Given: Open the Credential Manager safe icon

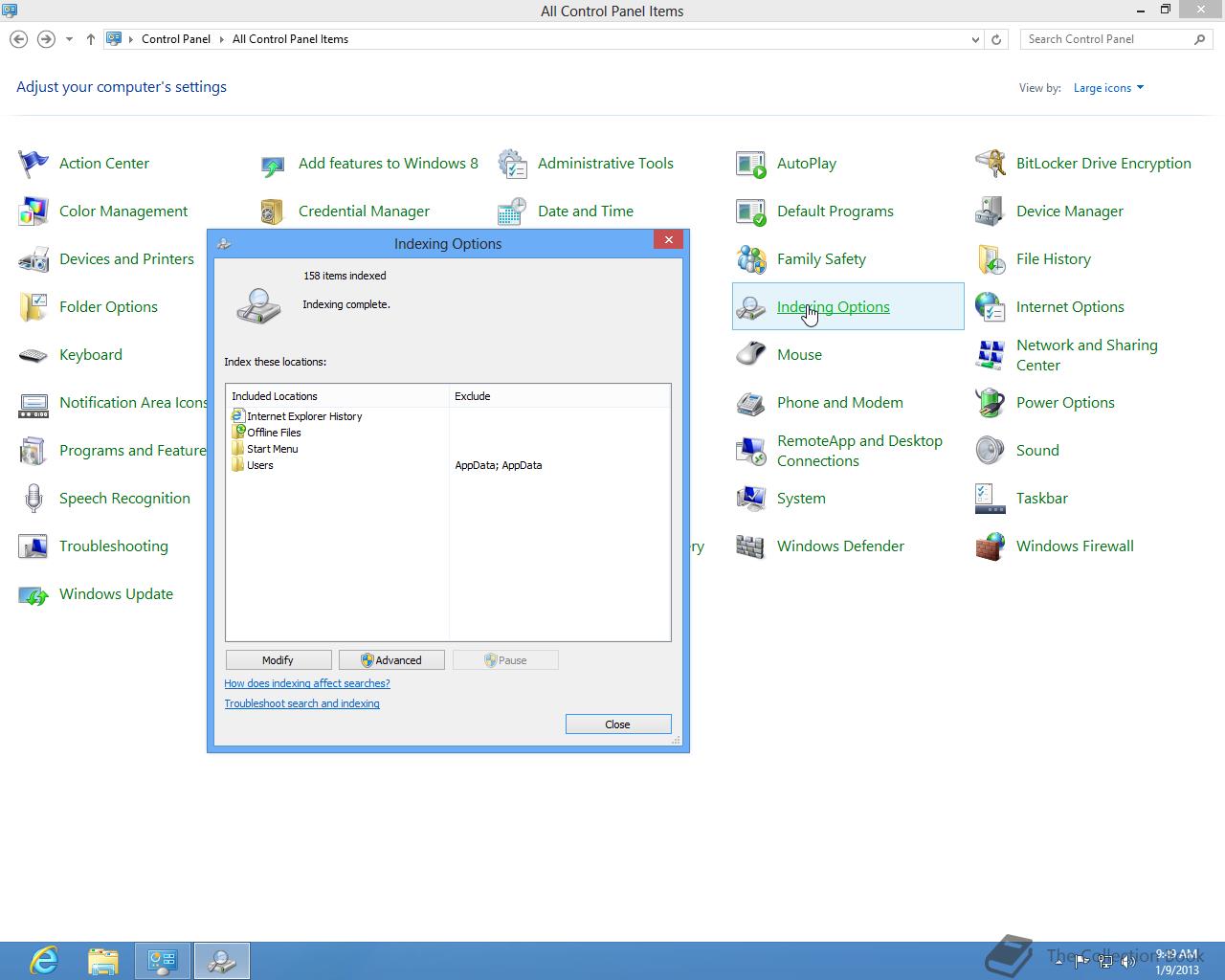Looking at the screenshot, I should (x=273, y=212).
